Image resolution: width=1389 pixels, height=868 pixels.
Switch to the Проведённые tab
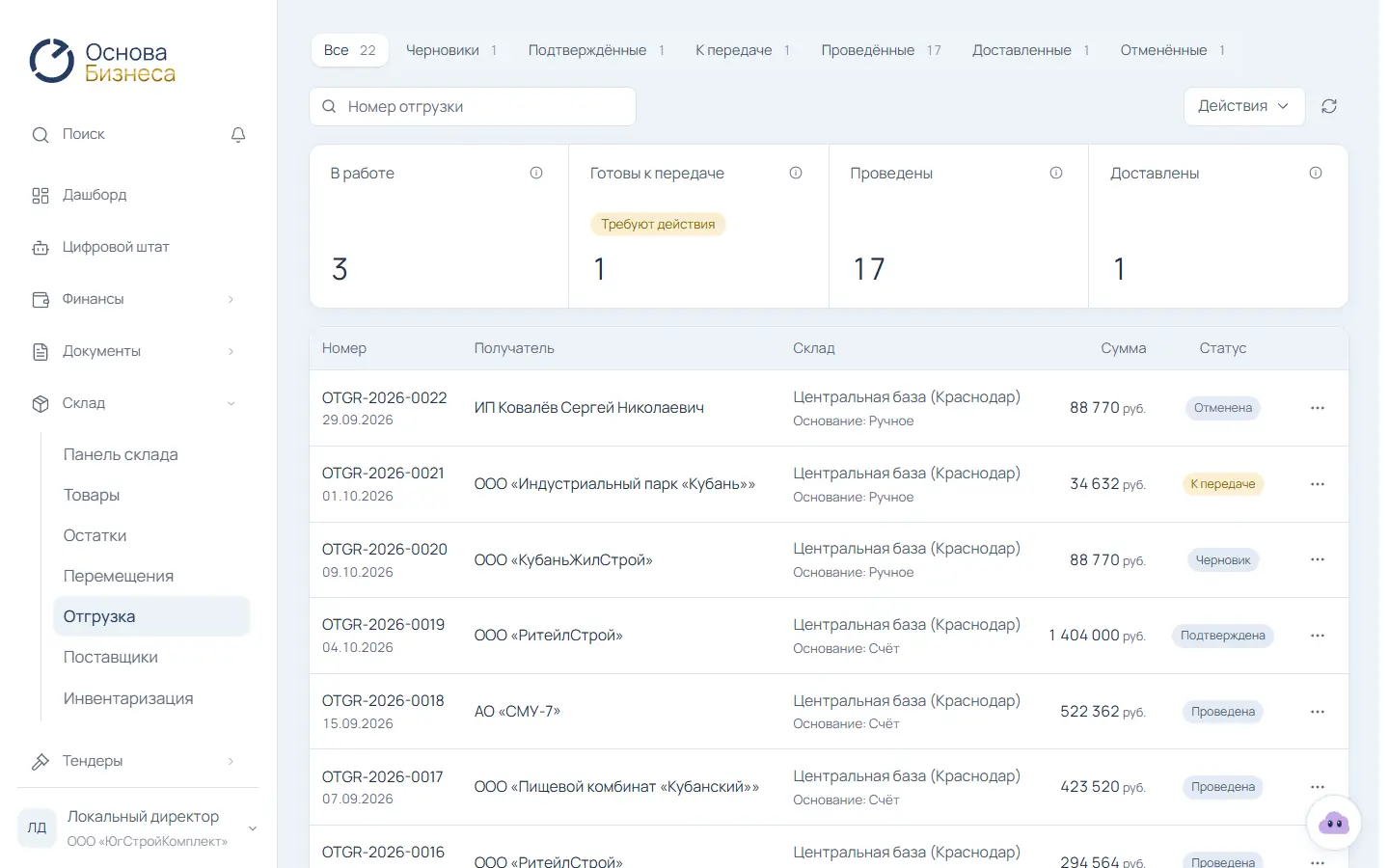click(881, 50)
